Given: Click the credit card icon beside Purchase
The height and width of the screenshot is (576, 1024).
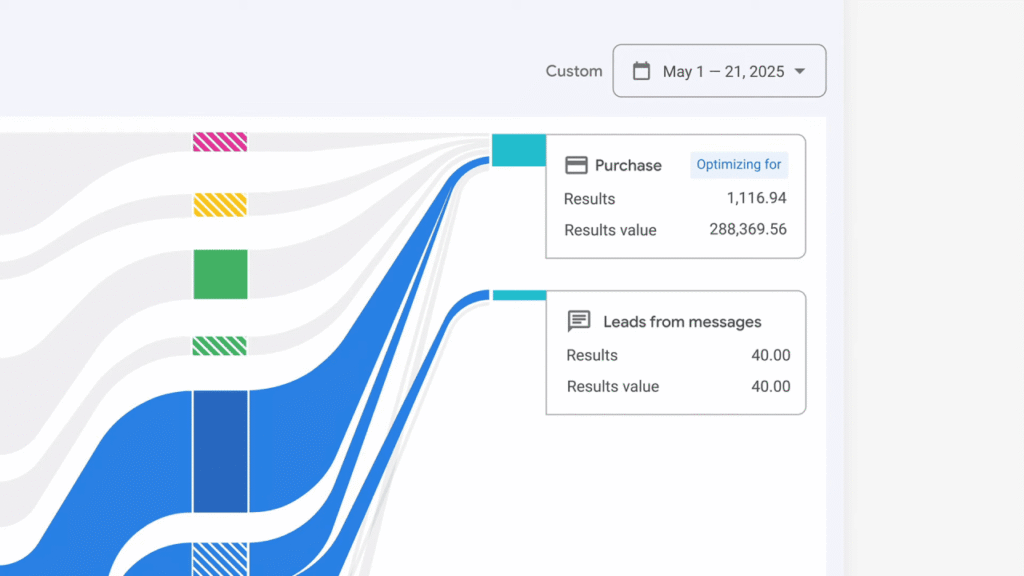Looking at the screenshot, I should point(578,164).
